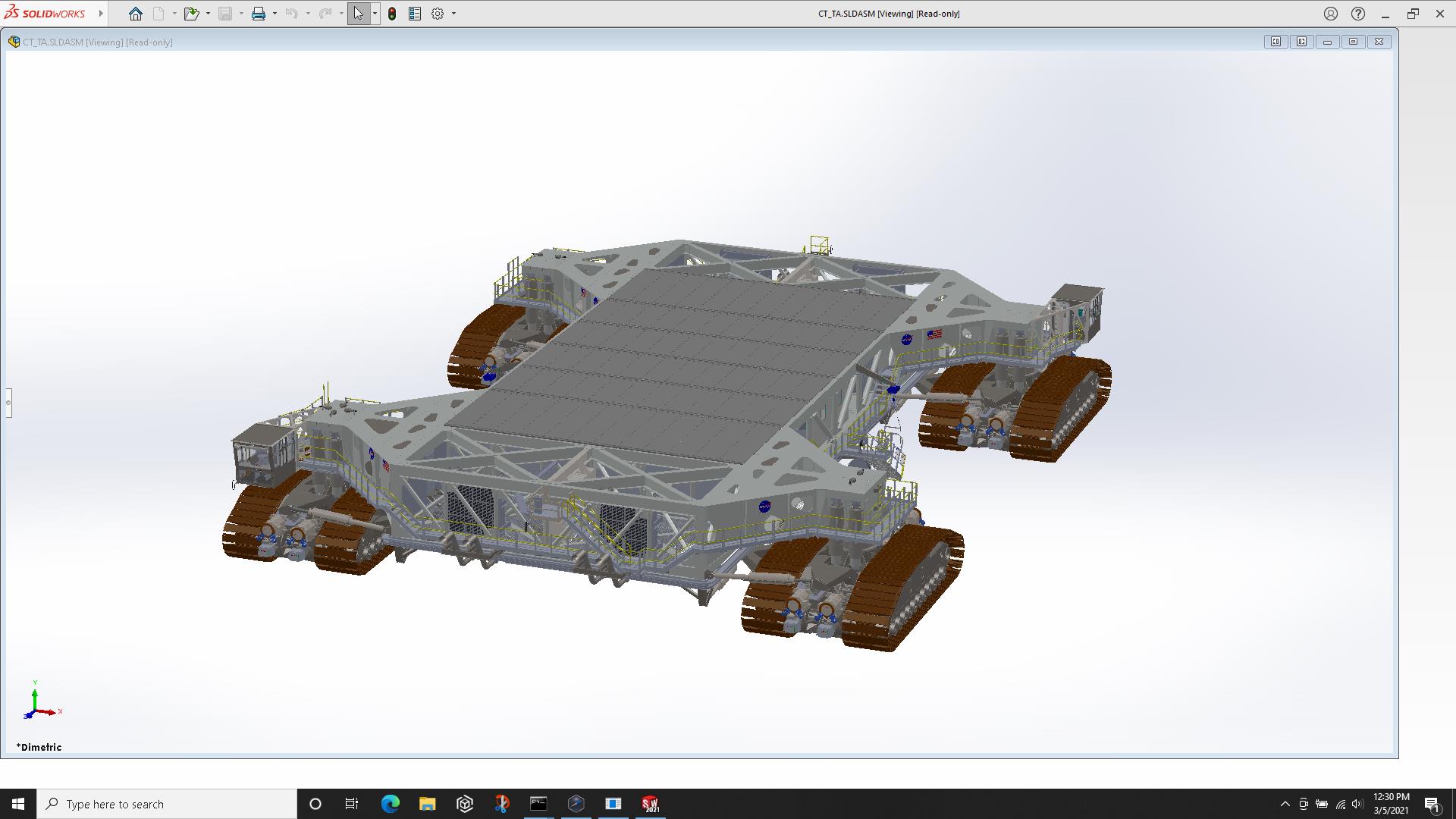The image size is (1456, 819).
Task: Tile document window to the right
Action: coord(1302,42)
